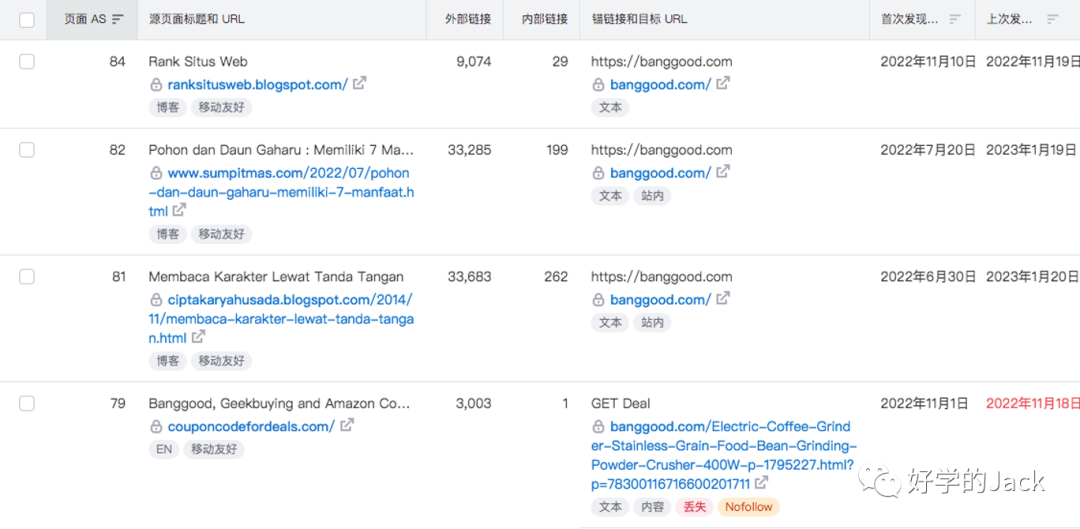Viewport: 1080px width, 529px height.
Task: Open banggood.com/ target link in AS 84 row
Action: (x=661, y=85)
